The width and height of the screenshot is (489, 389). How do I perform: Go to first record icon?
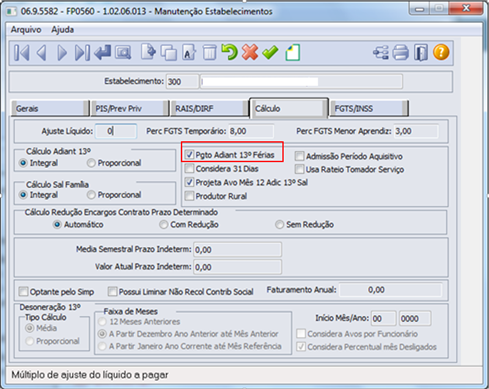(x=22, y=53)
